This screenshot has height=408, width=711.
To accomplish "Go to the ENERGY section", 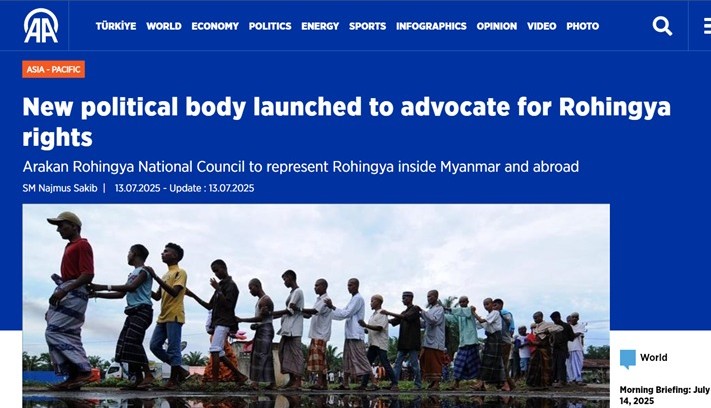I will point(320,26).
